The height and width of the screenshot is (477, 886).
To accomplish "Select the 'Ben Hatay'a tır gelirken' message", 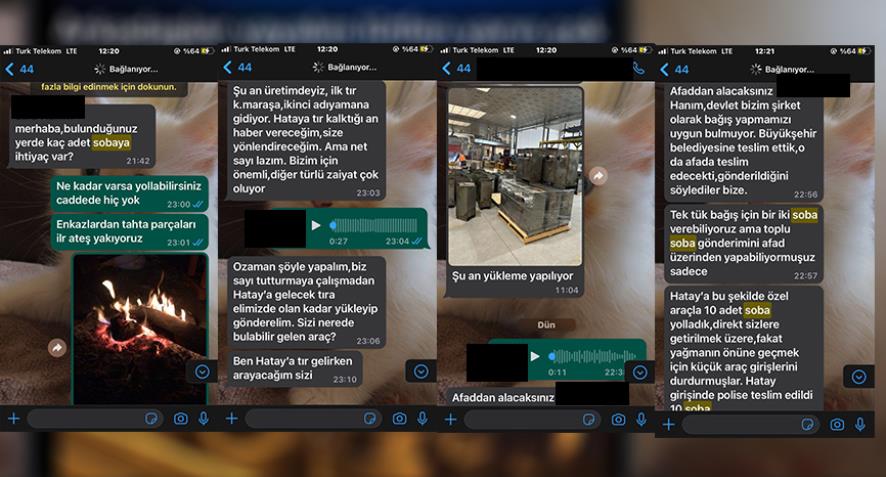I will click(294, 368).
